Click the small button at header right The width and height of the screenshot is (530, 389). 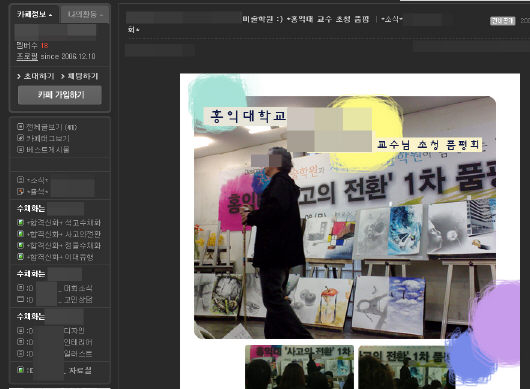[502, 21]
